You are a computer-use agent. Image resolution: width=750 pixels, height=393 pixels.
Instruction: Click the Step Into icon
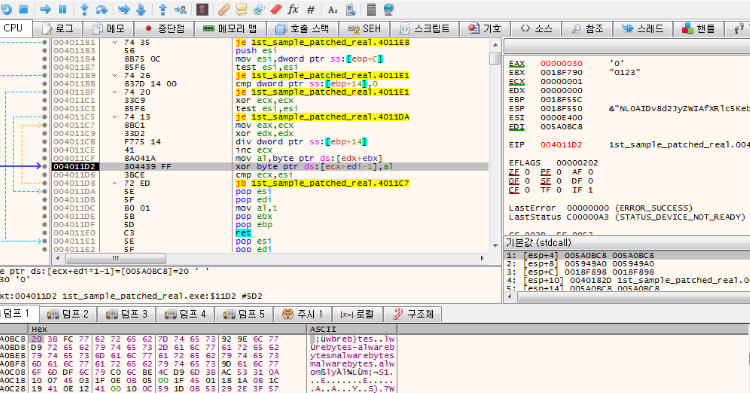click(x=85, y=9)
